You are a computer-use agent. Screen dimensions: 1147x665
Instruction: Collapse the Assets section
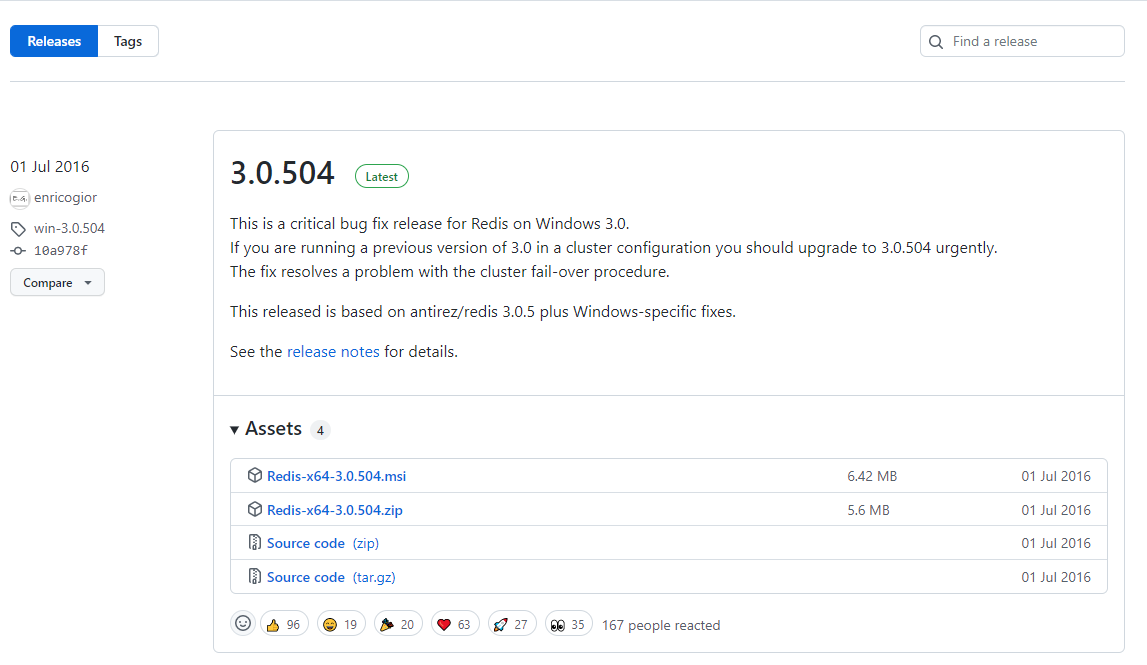(266, 429)
